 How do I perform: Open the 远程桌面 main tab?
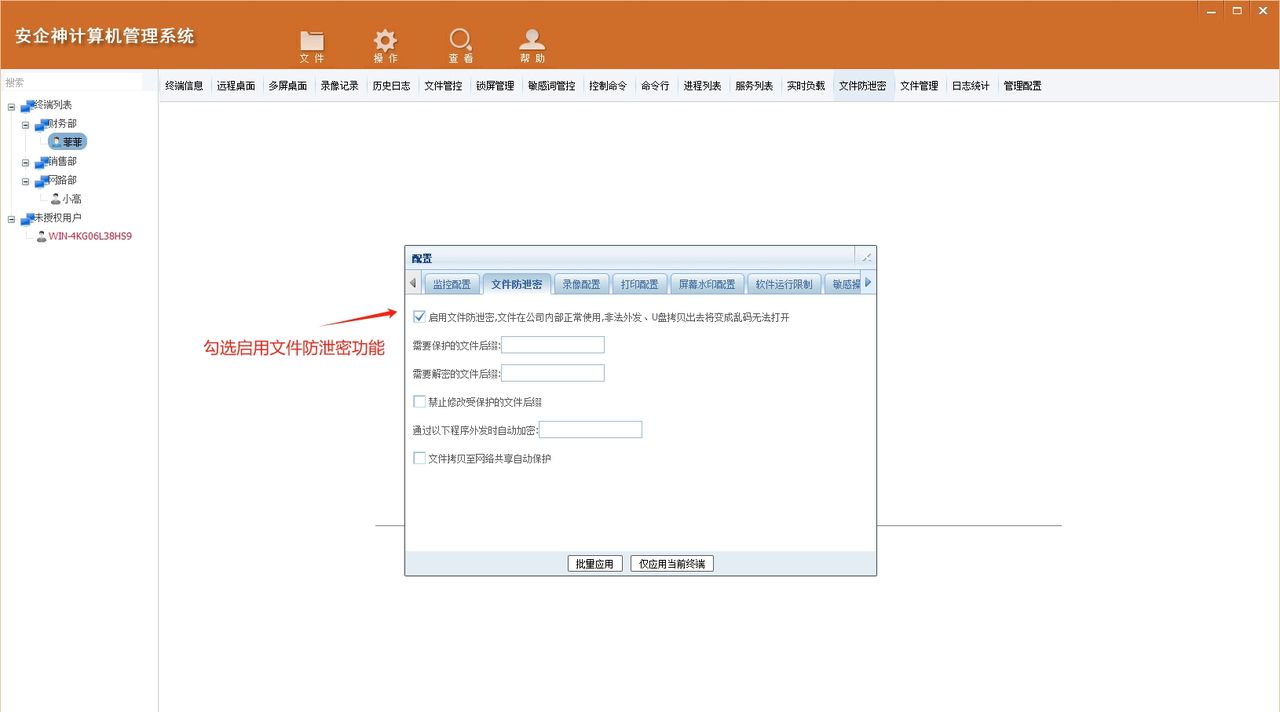pyautogui.click(x=236, y=86)
